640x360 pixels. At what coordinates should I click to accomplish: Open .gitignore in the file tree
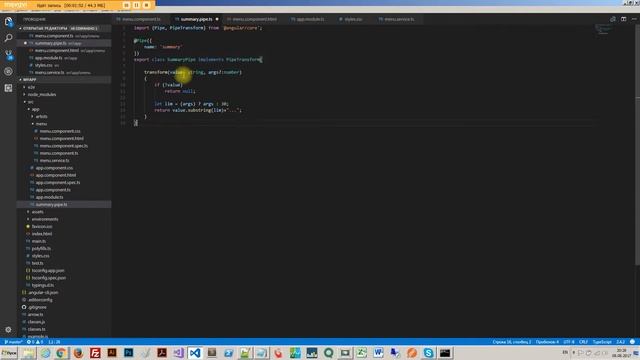37,307
